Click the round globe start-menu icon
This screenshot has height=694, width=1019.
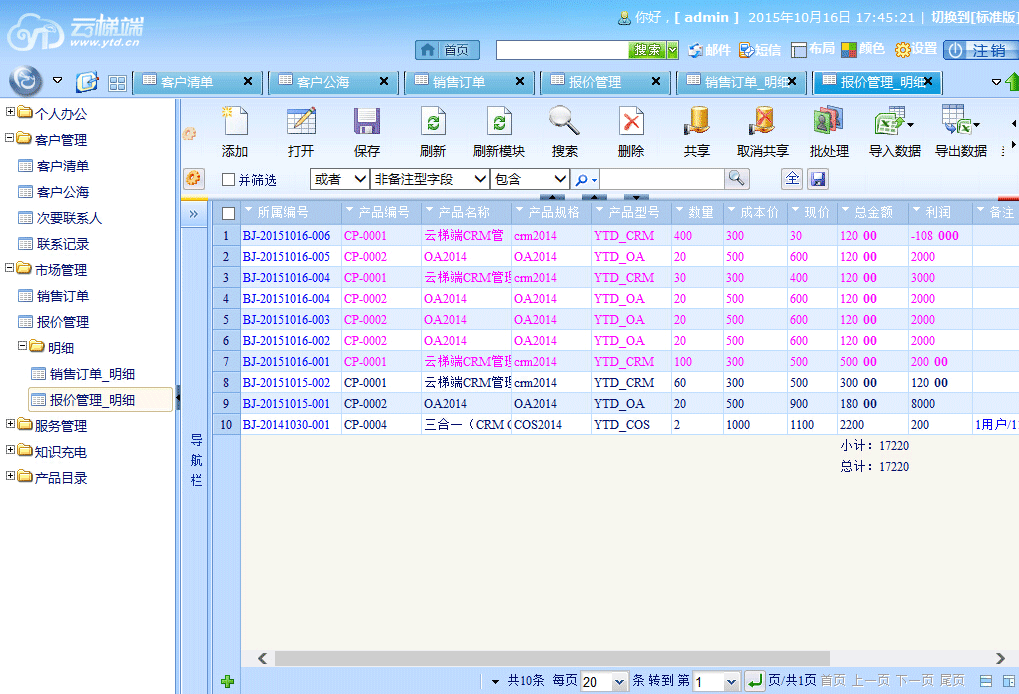point(25,81)
